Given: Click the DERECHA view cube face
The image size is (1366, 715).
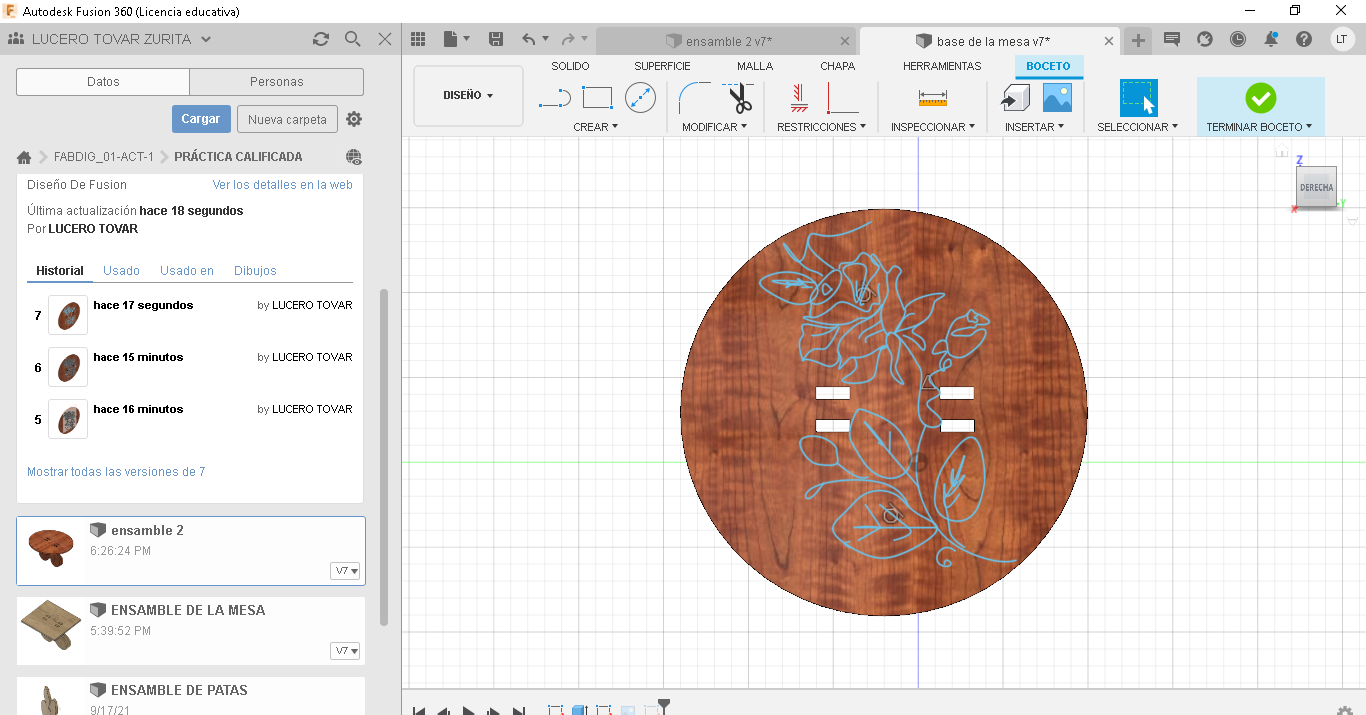Looking at the screenshot, I should 1316,188.
